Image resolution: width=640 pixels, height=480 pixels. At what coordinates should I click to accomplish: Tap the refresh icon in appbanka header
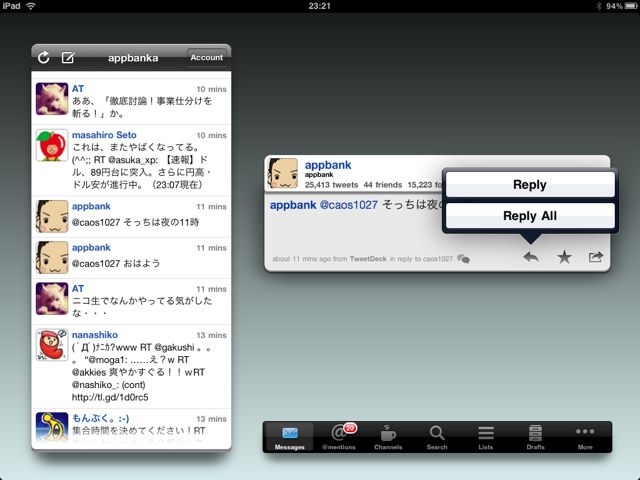tap(44, 58)
